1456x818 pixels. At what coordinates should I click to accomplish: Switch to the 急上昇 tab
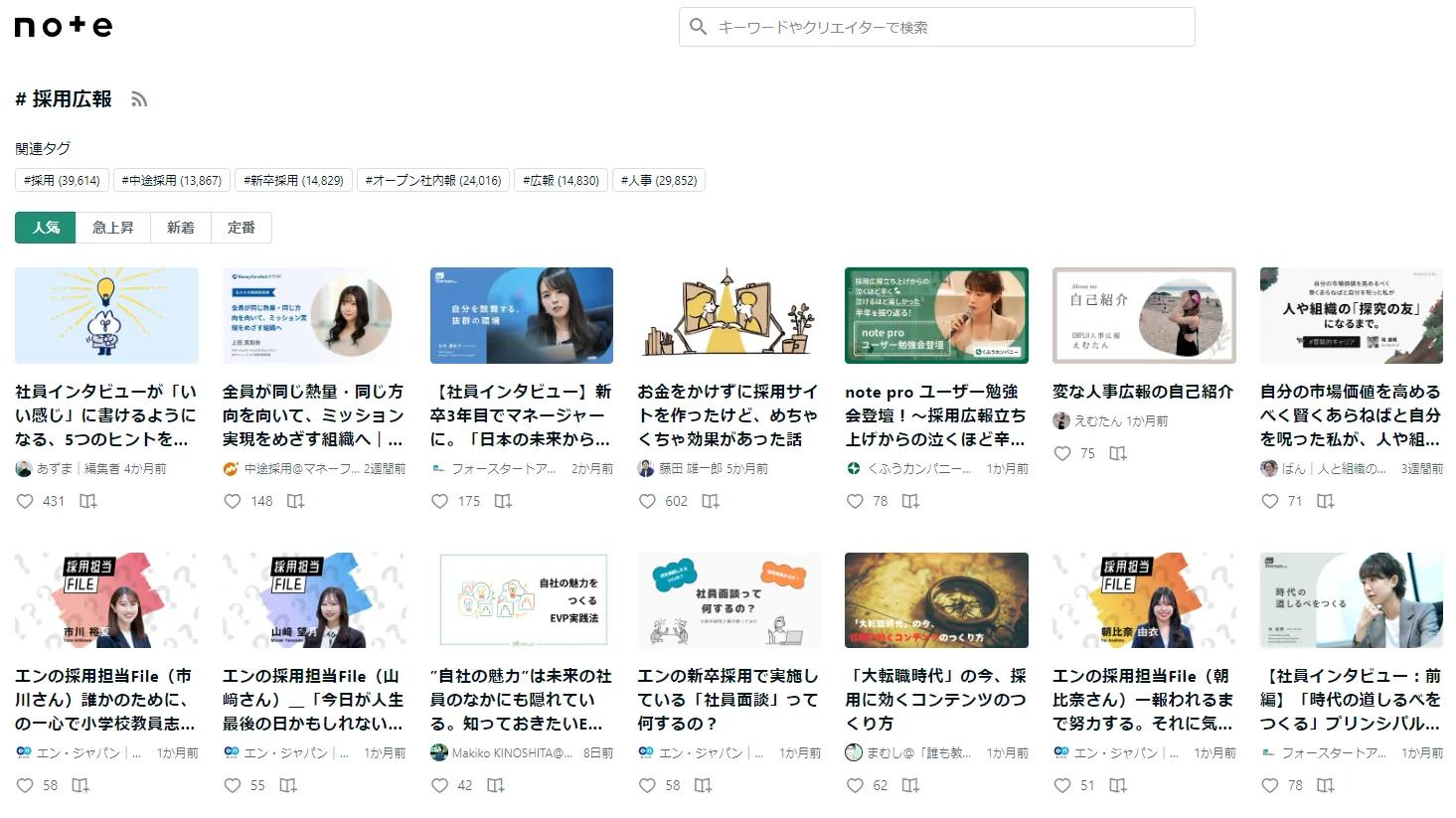pyautogui.click(x=113, y=228)
